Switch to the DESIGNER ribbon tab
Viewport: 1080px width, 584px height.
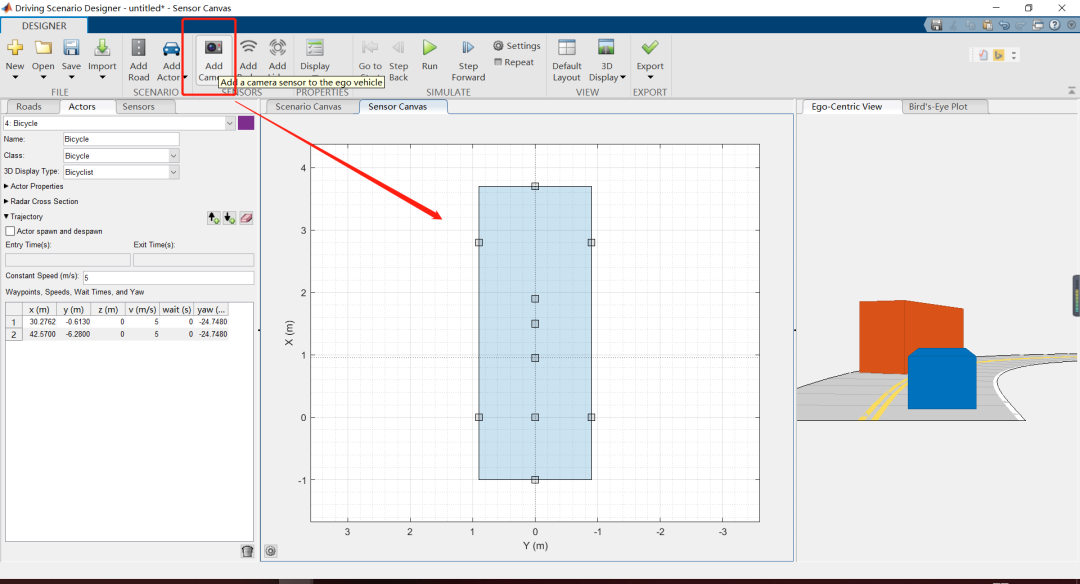pos(44,25)
